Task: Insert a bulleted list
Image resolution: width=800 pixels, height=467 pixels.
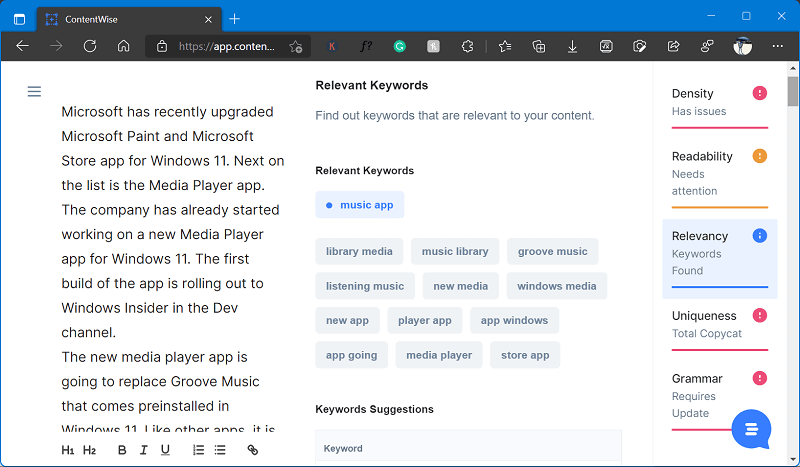Action: point(220,450)
